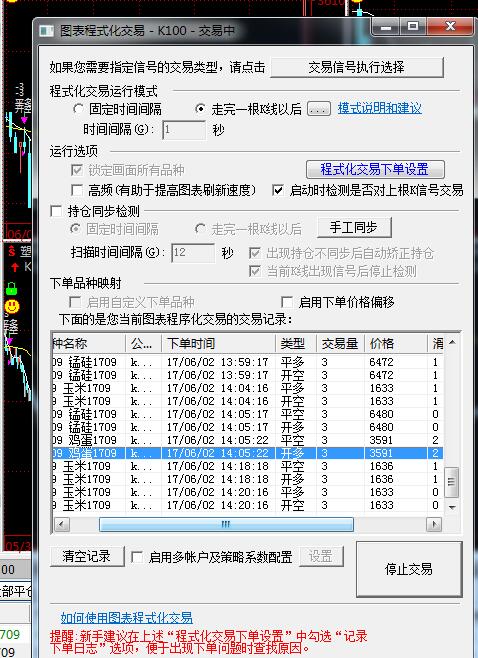Click the ellipsis button beside K-line mode
The height and width of the screenshot is (658, 478).
pos(319,109)
